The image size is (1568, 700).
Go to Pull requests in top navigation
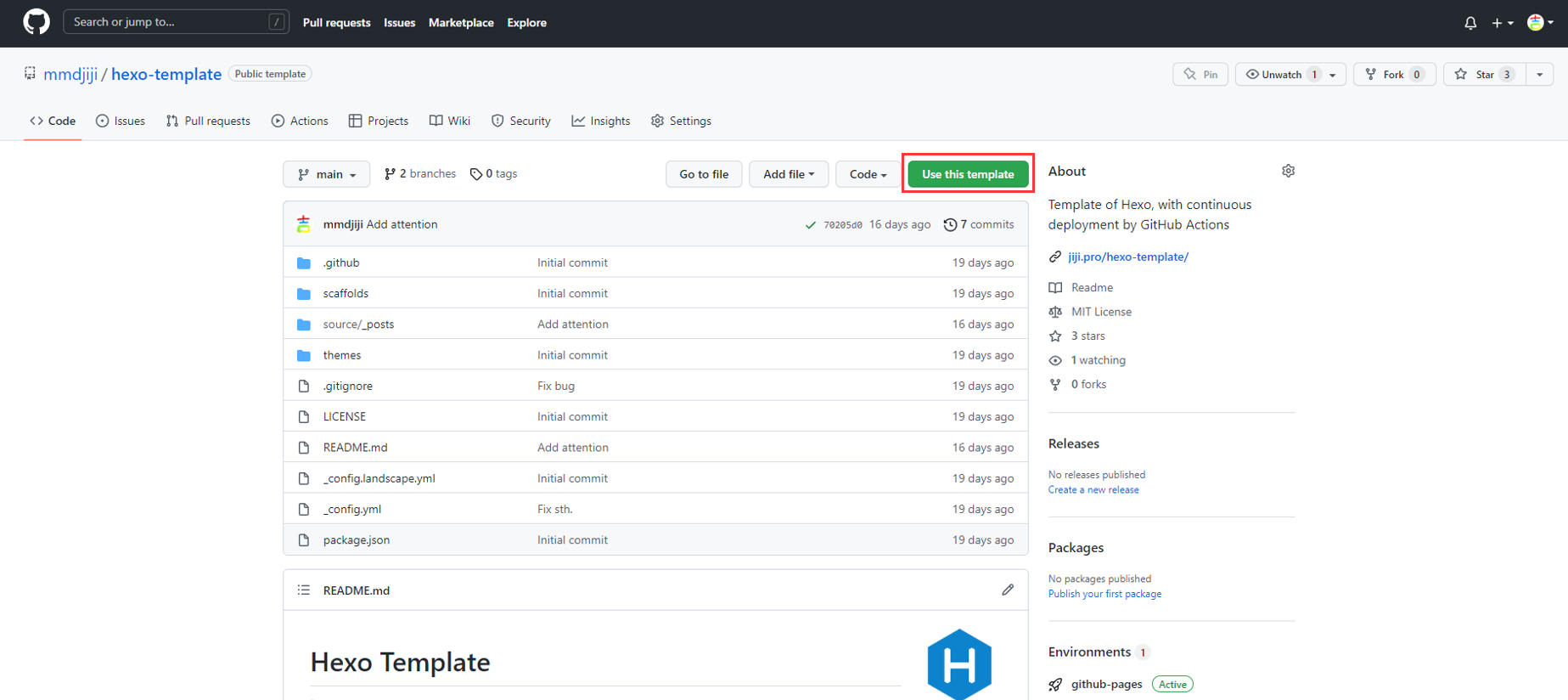[336, 23]
